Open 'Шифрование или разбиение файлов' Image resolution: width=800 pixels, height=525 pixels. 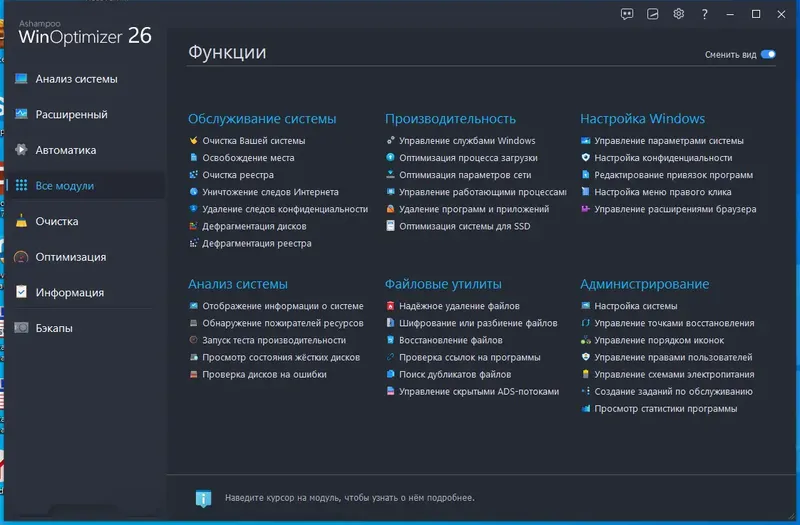(478, 323)
